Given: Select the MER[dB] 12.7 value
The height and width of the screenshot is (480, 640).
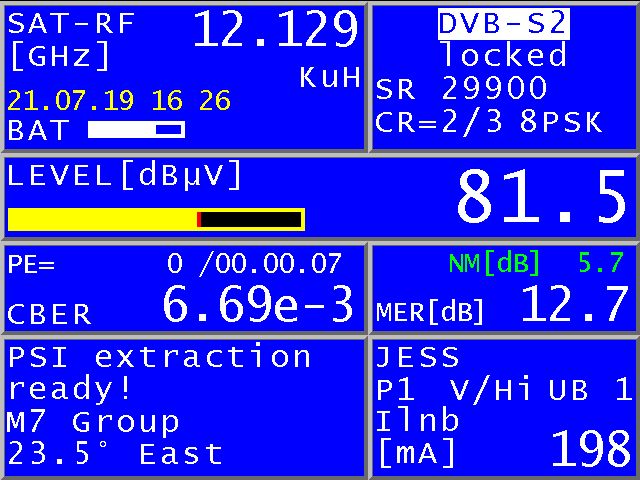Looking at the screenshot, I should (573, 305).
